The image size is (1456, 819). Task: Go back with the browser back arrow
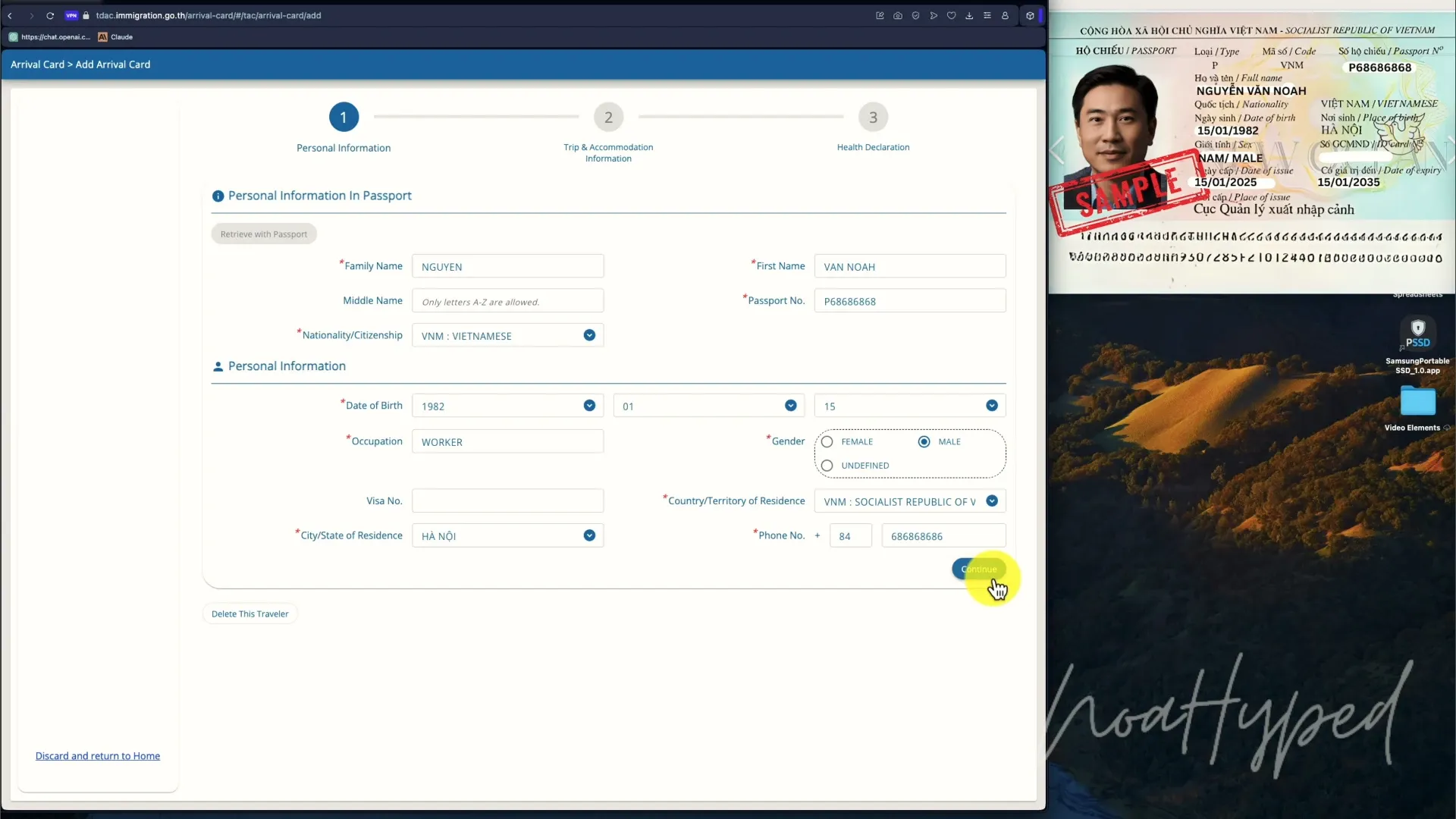10,15
